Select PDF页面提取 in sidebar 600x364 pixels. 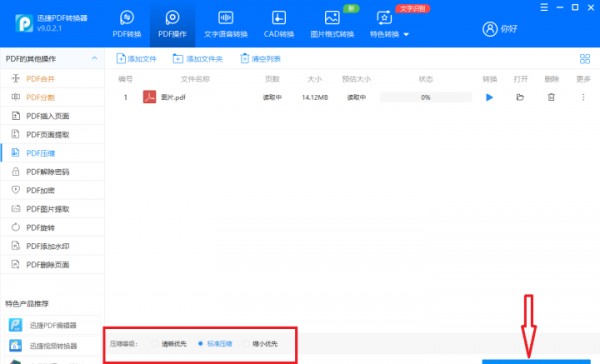click(52, 134)
